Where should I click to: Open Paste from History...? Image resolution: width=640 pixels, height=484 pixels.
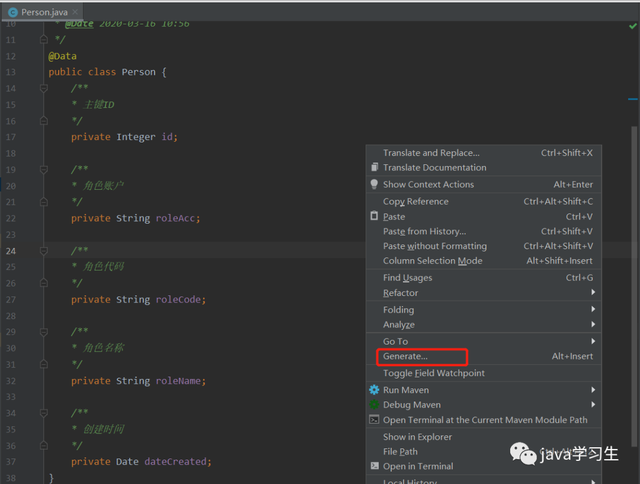(x=484, y=231)
